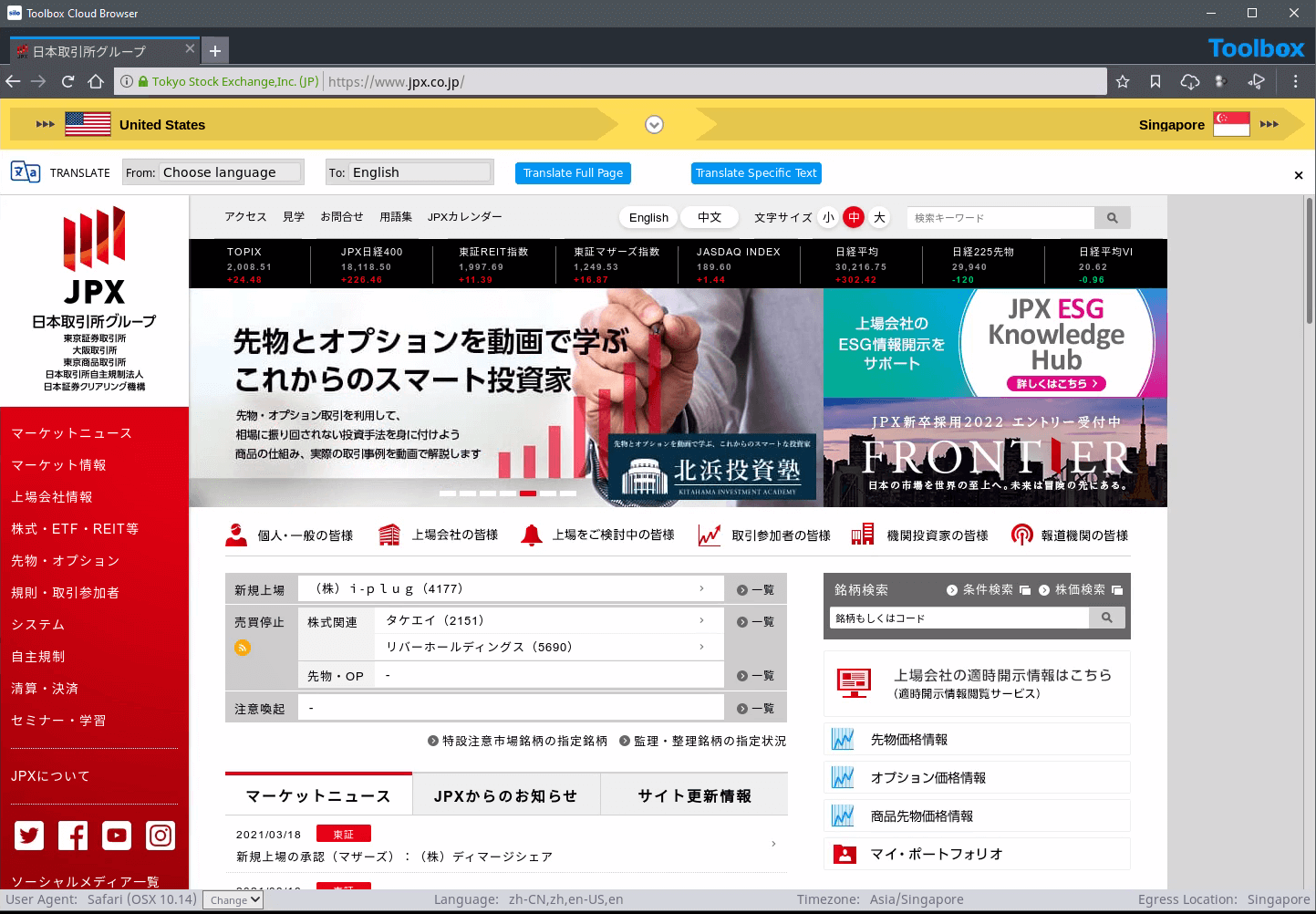The height and width of the screenshot is (914, 1316).
Task: Open JPX ESG Knowledge Hub banner
Action: point(995,343)
